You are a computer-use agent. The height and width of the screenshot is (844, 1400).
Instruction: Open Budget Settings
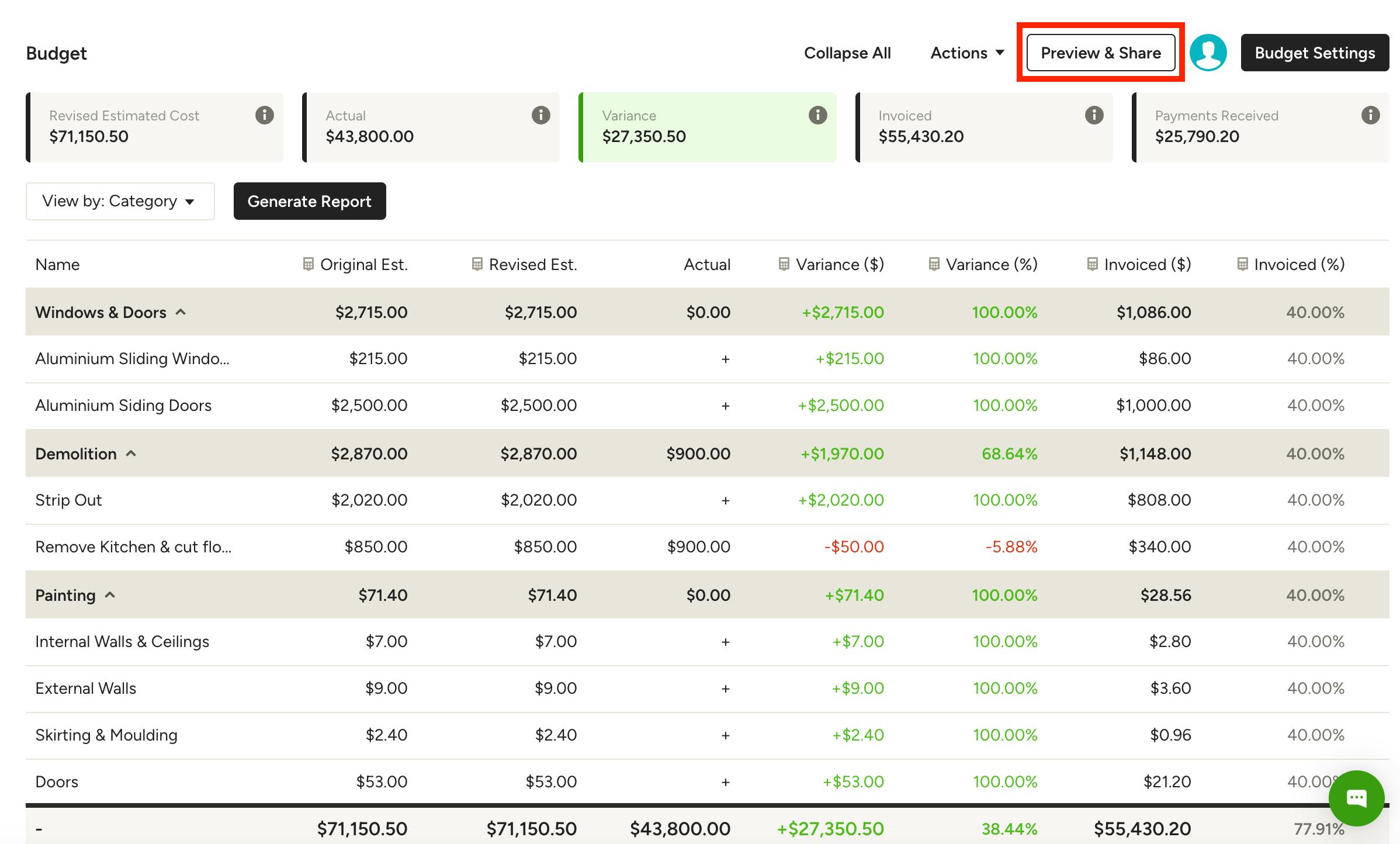[x=1315, y=53]
